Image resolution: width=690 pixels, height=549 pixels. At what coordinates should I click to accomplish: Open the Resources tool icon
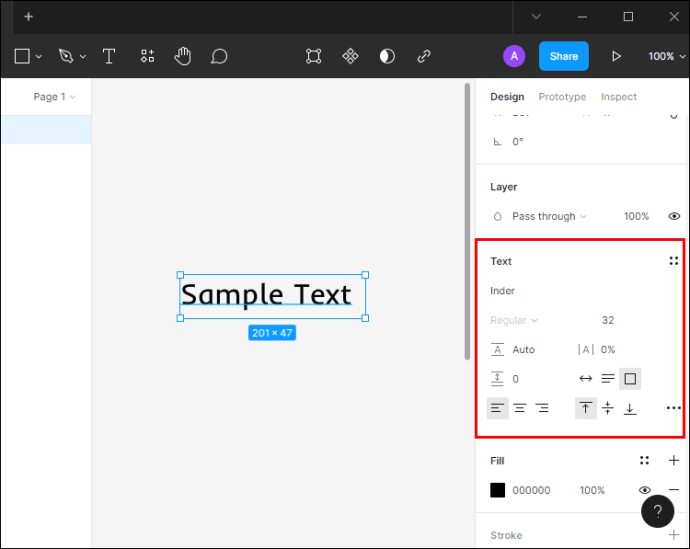click(x=147, y=56)
